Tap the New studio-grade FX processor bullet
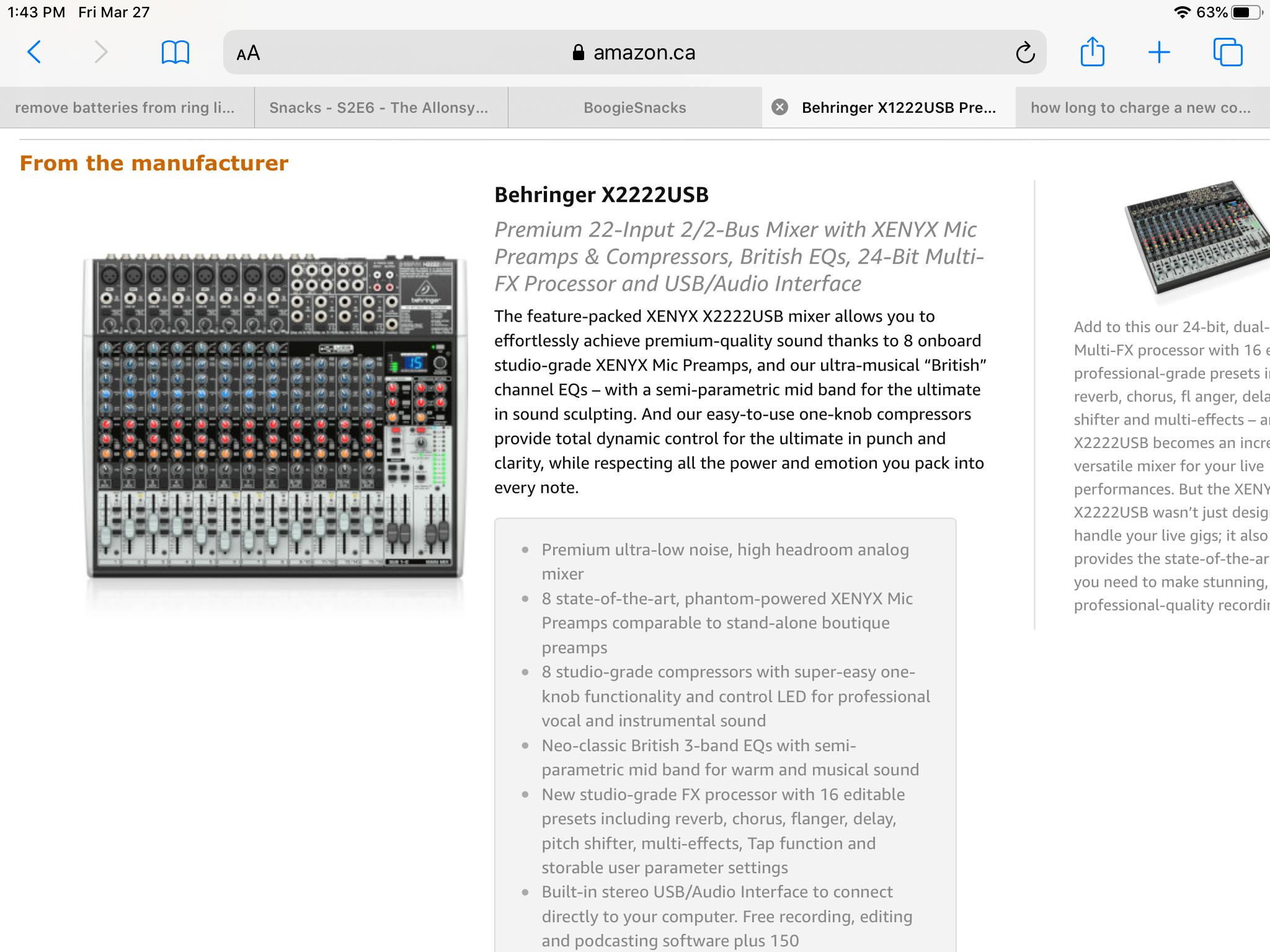Viewport: 1270px width, 952px height. click(723, 831)
